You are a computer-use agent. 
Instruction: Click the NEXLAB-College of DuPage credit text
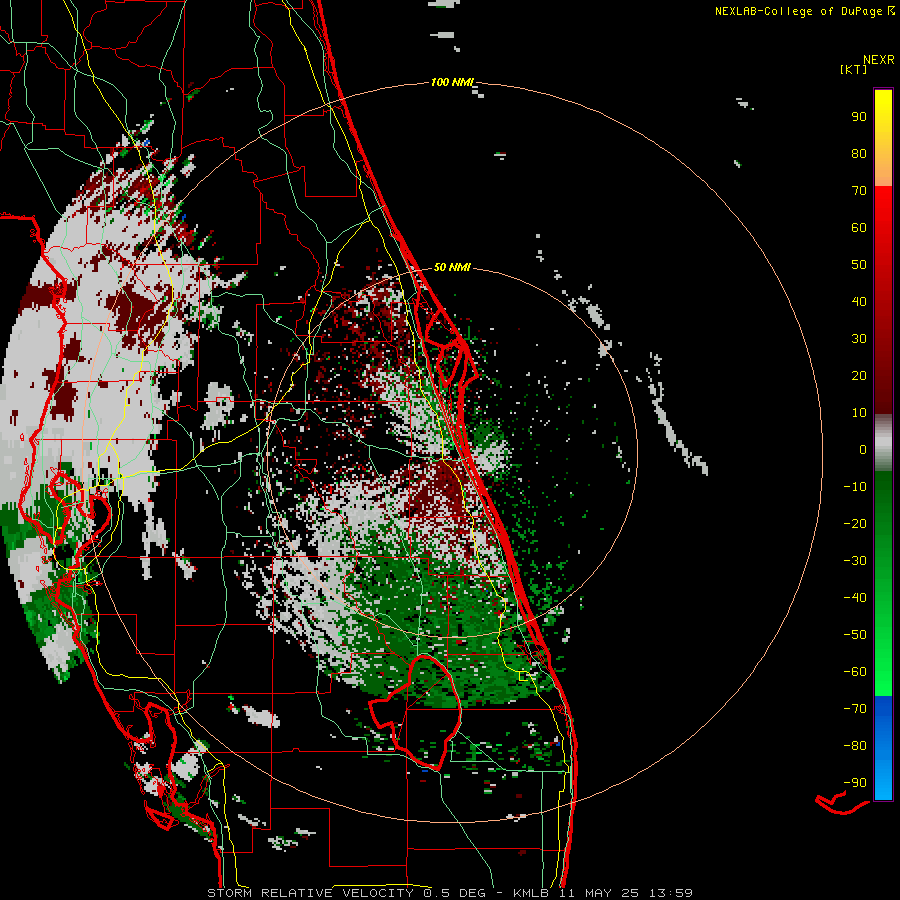[x=800, y=11]
